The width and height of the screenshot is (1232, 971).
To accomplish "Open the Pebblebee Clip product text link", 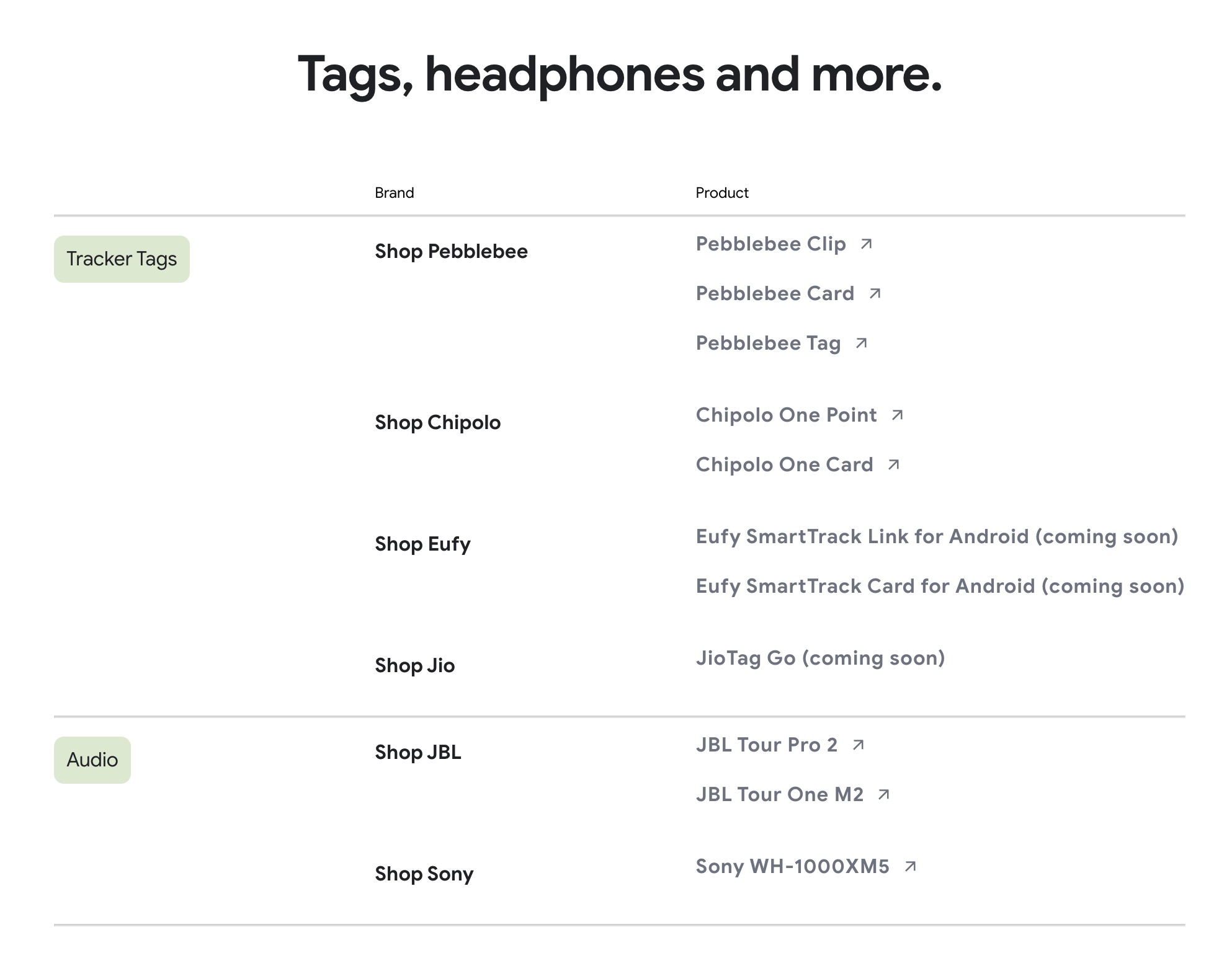I will click(770, 244).
